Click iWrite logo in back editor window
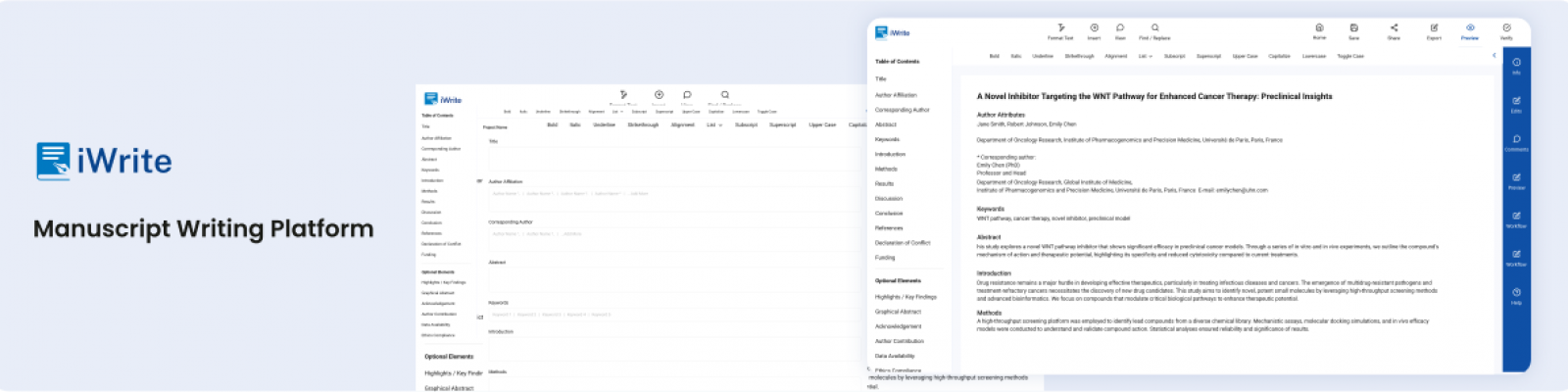Screen dimensions: 1568x392 click(442, 99)
